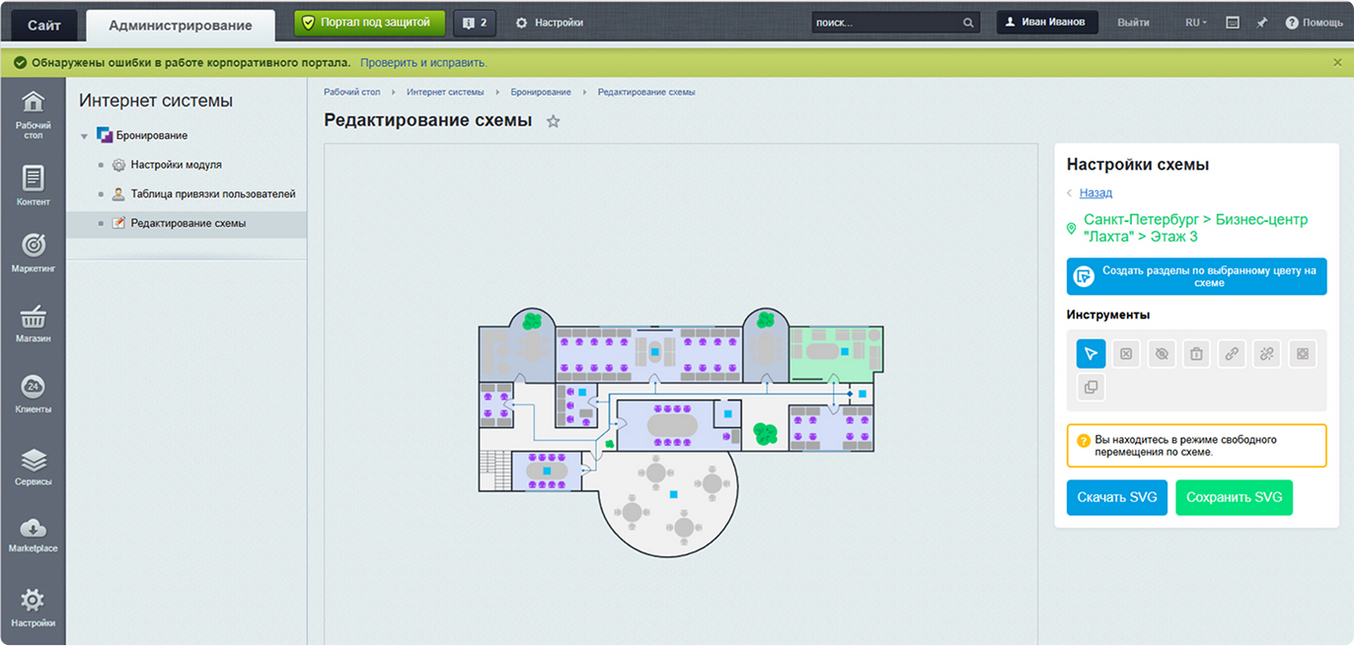1354x646 pixels.
Task: Click in the поиск search field
Action: pyautogui.click(x=885, y=22)
